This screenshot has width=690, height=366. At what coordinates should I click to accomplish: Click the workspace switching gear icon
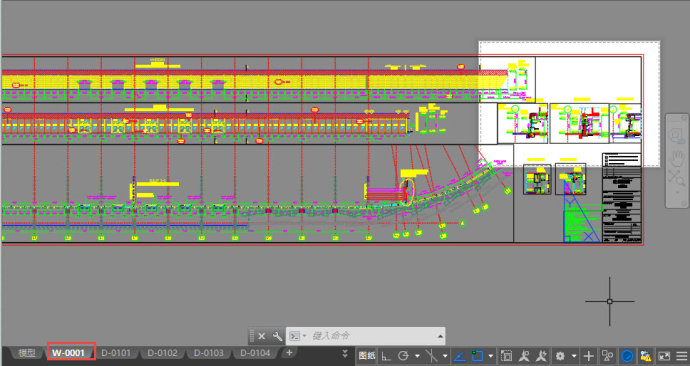coord(560,356)
